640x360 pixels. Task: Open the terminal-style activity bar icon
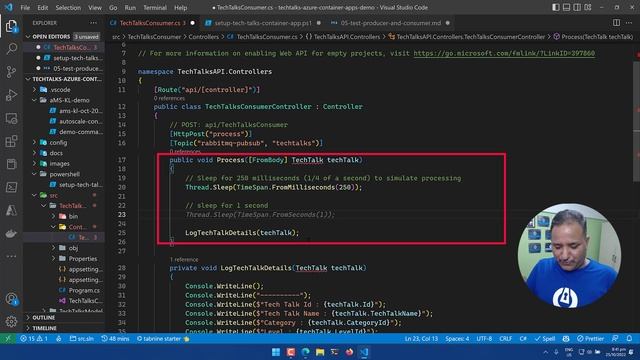point(11,187)
